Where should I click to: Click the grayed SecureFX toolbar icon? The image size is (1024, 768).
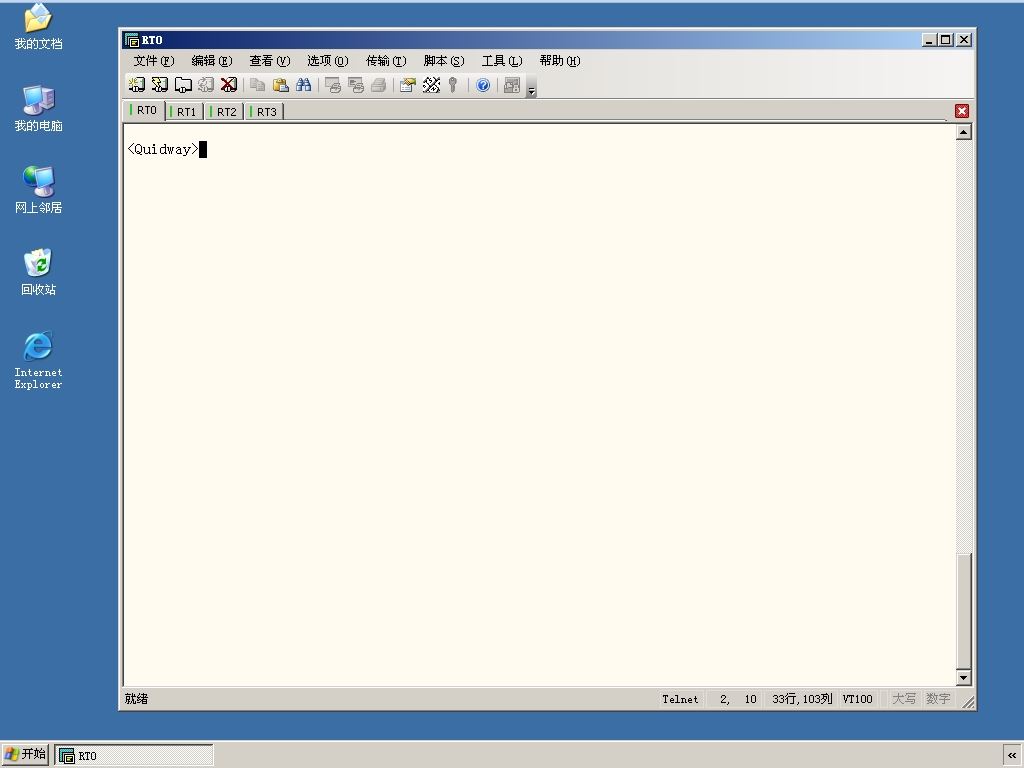click(x=512, y=85)
